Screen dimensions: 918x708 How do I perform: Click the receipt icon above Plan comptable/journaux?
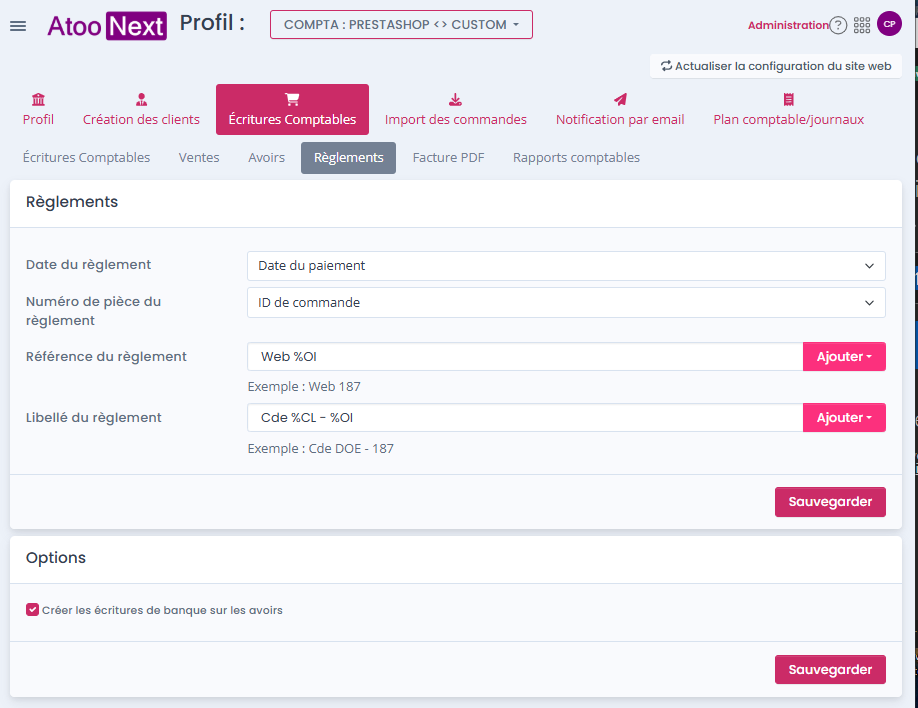click(789, 99)
